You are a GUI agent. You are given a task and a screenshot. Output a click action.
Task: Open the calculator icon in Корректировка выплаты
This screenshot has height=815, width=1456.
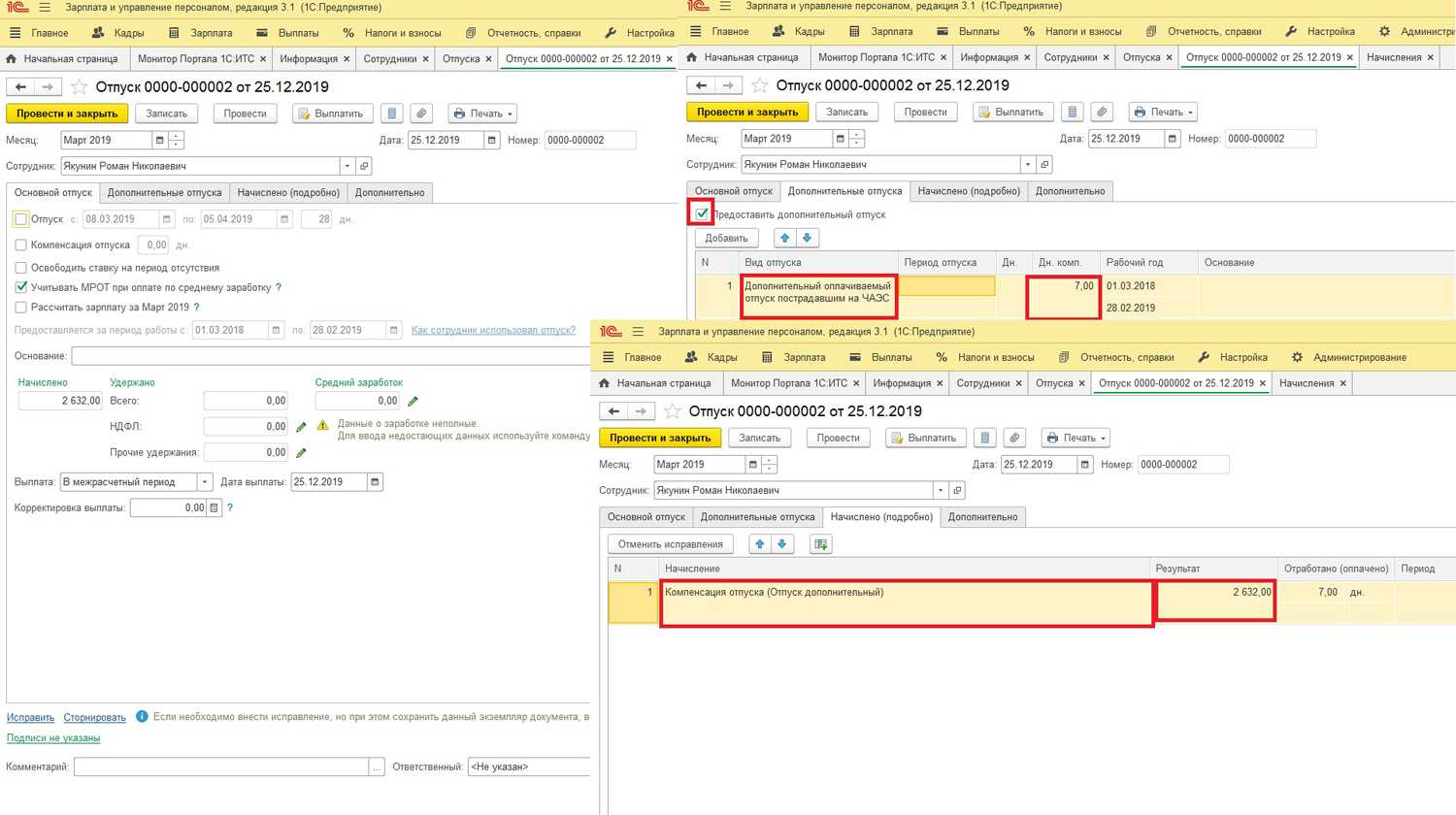click(x=215, y=507)
